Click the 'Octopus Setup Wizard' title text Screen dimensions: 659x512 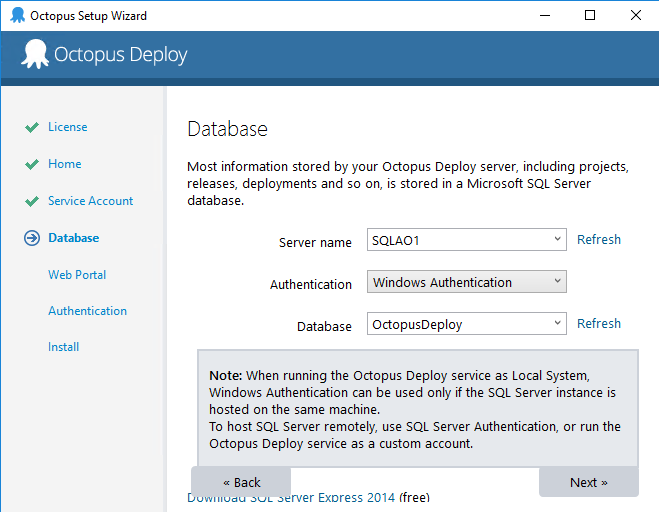click(x=89, y=16)
